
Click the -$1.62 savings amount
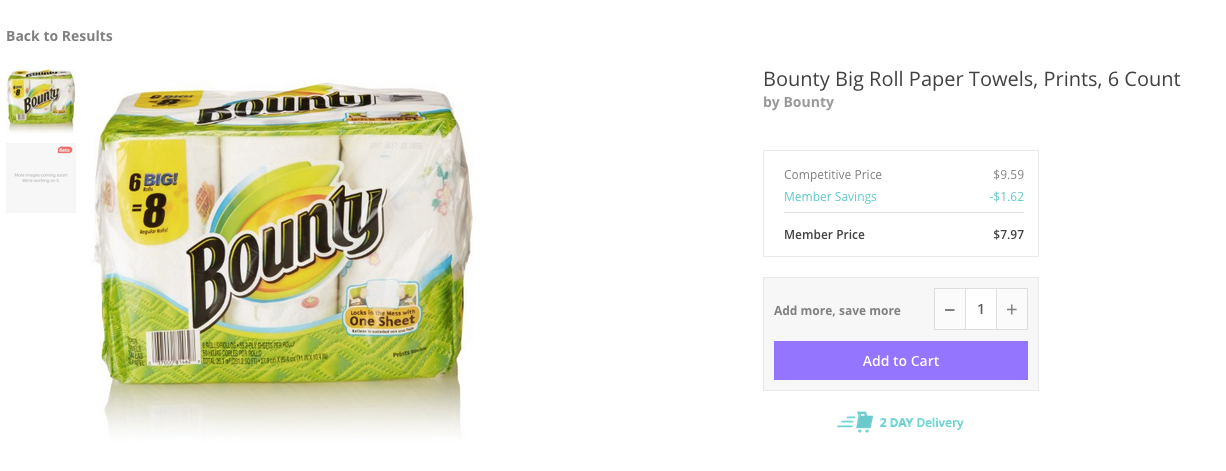coord(1006,197)
